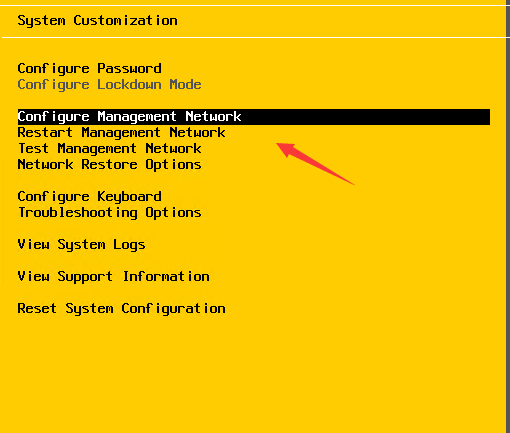Run the Test Management Network option
Screen dimensions: 510x433
109,149
